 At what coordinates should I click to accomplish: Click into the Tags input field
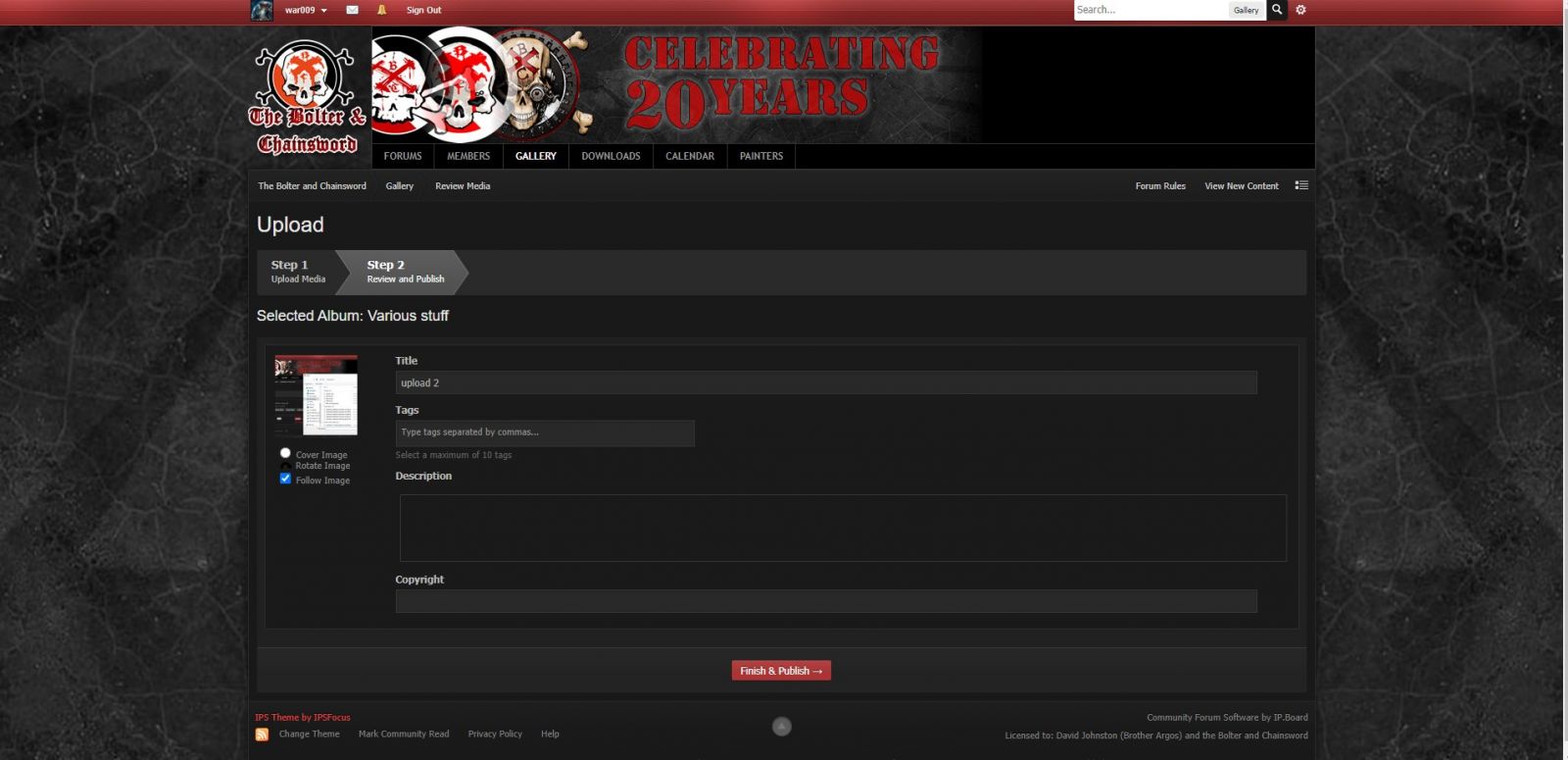click(545, 432)
